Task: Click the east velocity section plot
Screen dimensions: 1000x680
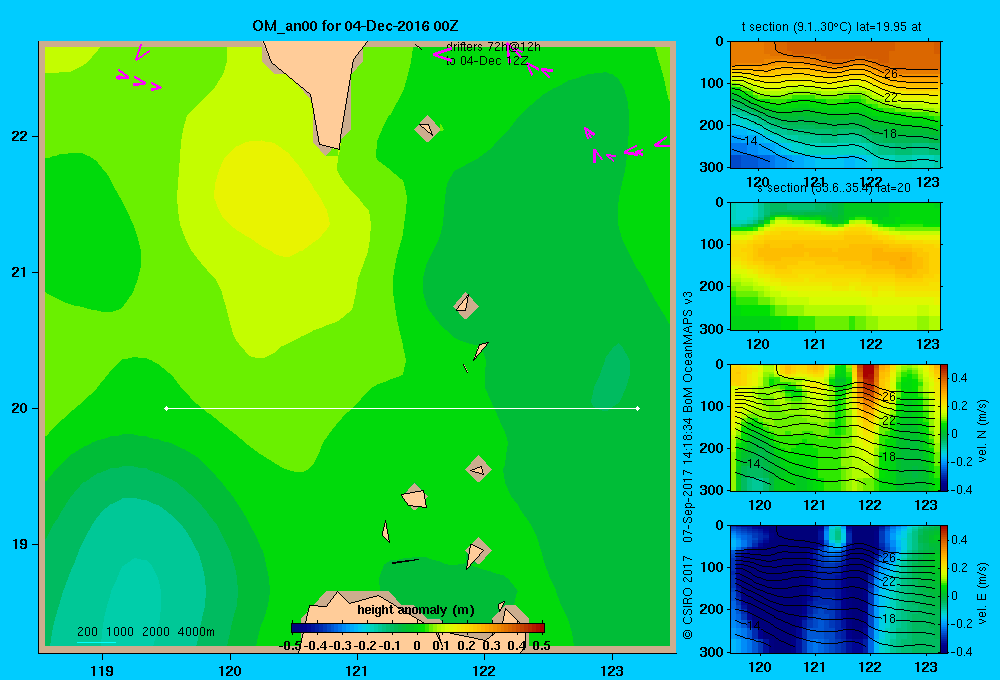Action: pyautogui.click(x=834, y=589)
